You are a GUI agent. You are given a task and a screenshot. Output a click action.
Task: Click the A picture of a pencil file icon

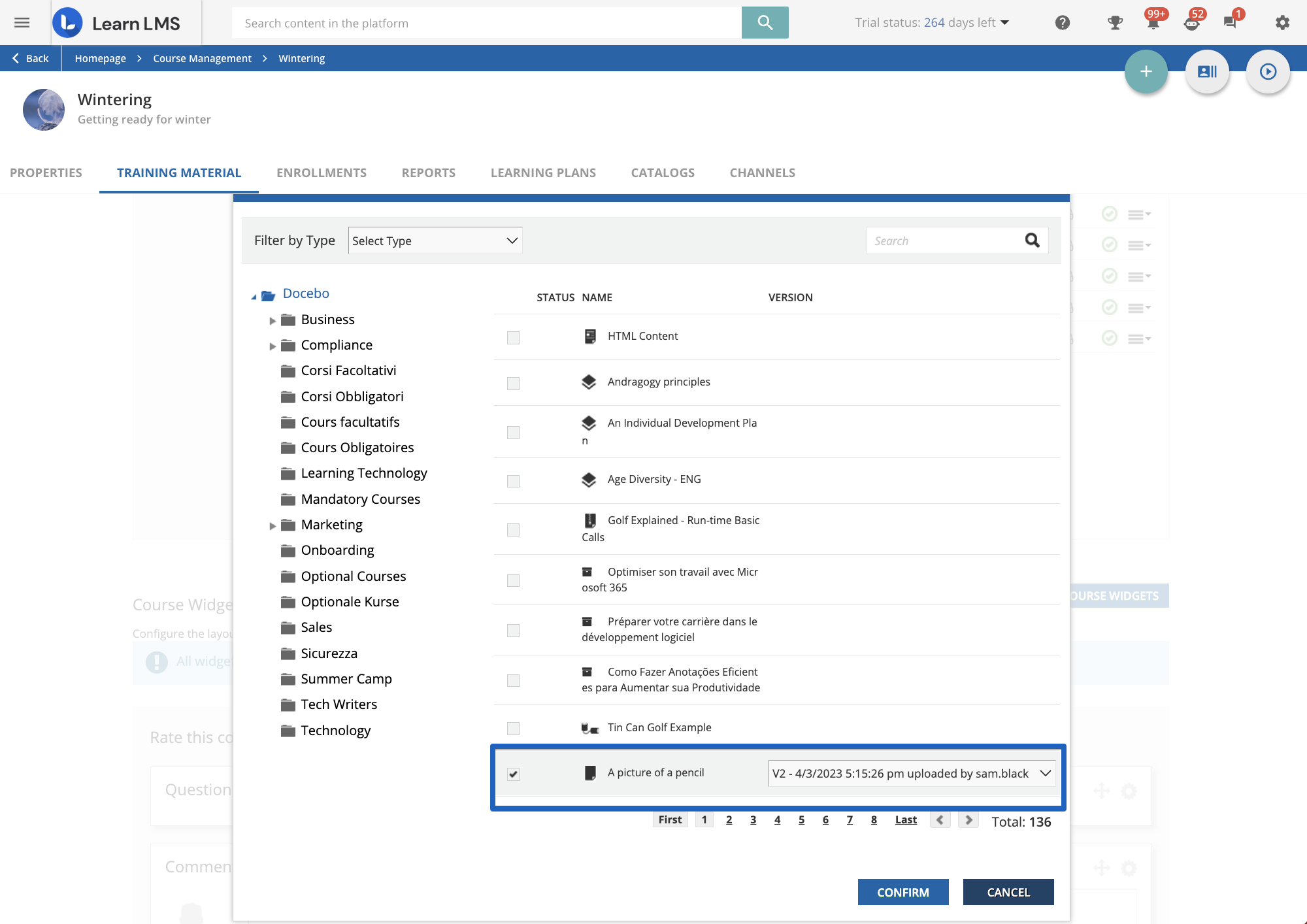(x=590, y=773)
